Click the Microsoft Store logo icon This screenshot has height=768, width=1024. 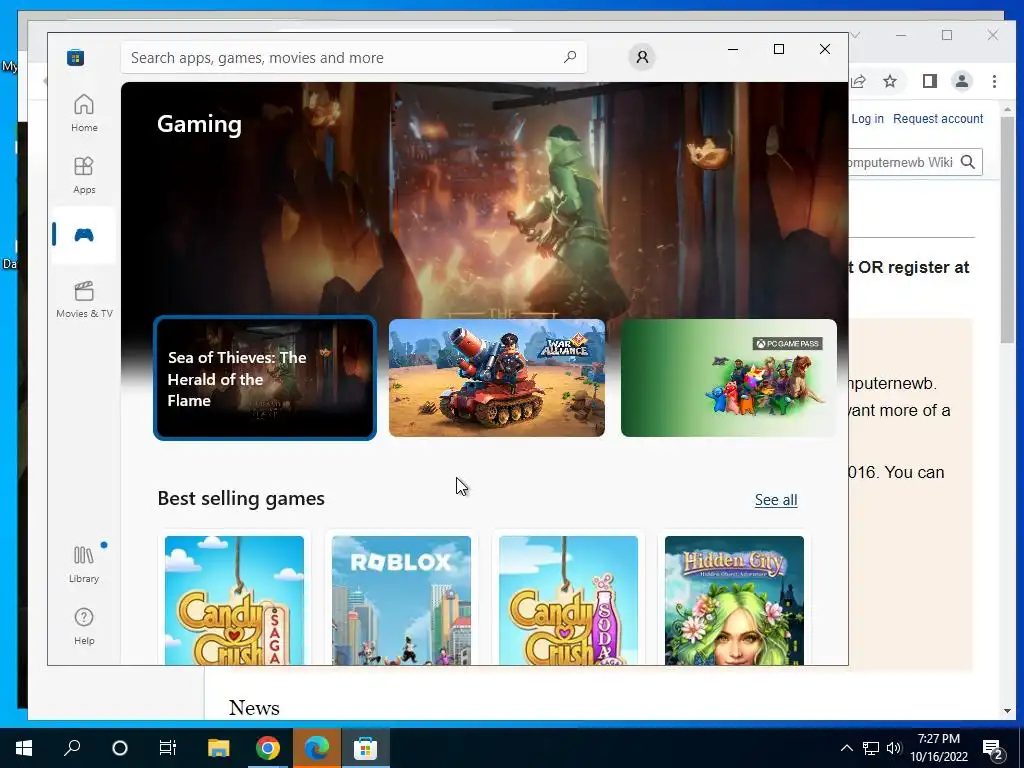click(75, 57)
